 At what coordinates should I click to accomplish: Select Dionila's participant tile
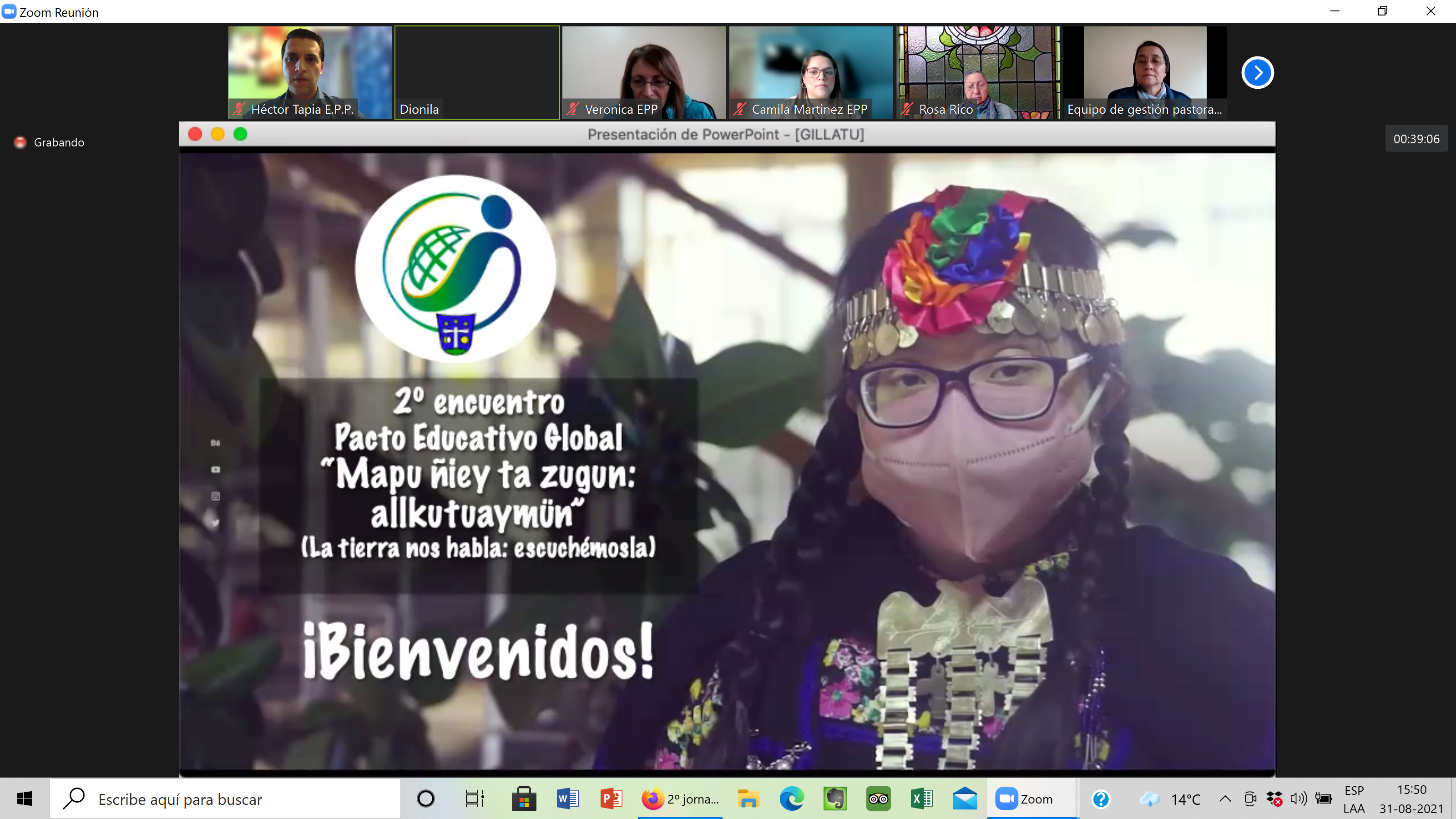(x=477, y=72)
